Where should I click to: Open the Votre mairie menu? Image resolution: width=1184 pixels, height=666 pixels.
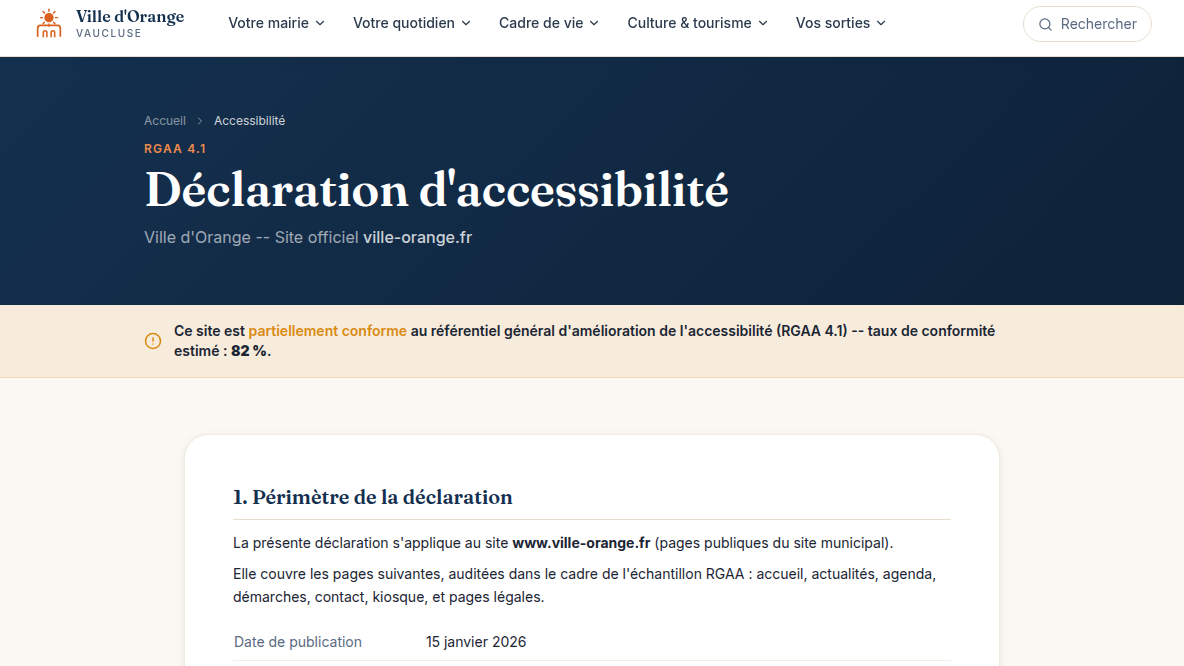click(276, 23)
